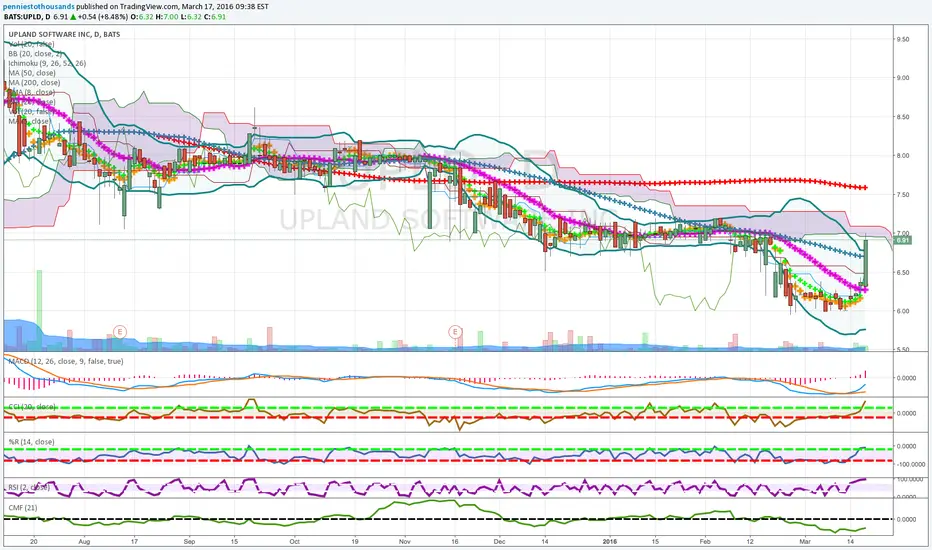Click the 9.50 price axis label
Image resolution: width=932 pixels, height=550 pixels.
[x=902, y=39]
